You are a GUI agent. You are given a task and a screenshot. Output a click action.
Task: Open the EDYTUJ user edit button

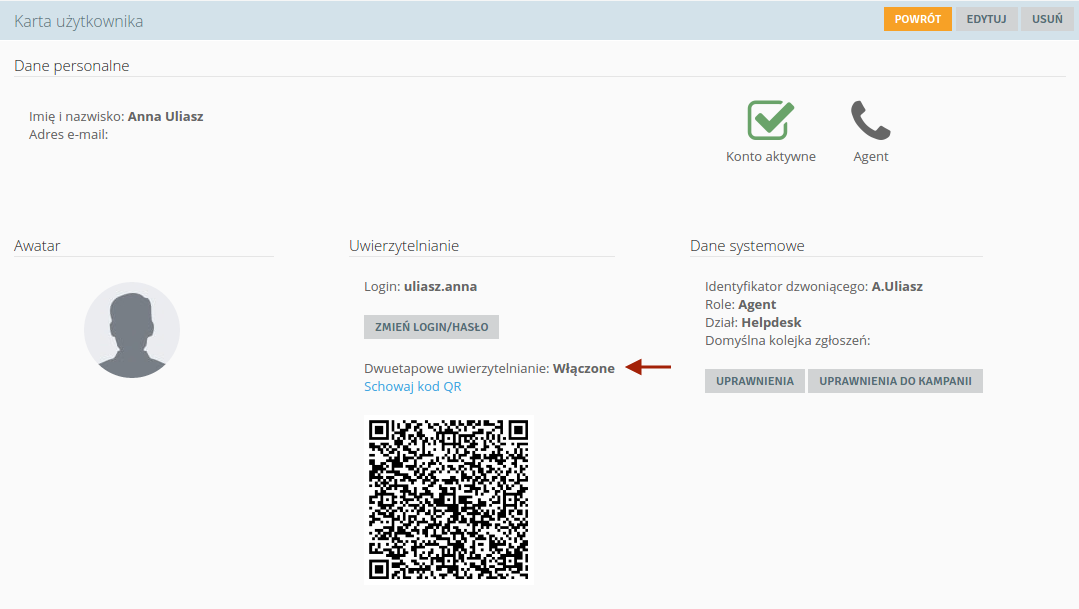(x=986, y=19)
